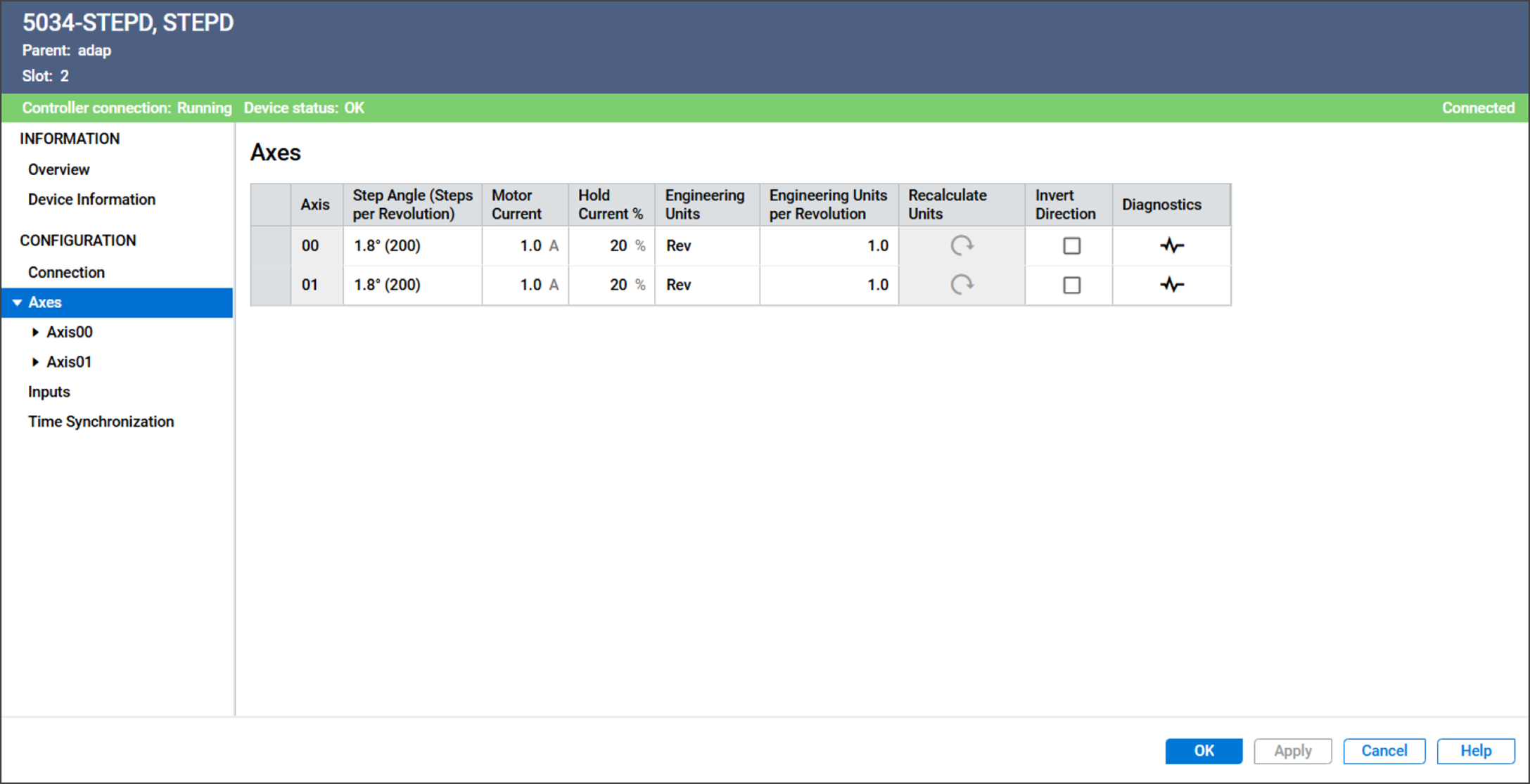This screenshot has height=784, width=1530.
Task: Click the Motor Current column header
Action: click(x=525, y=205)
